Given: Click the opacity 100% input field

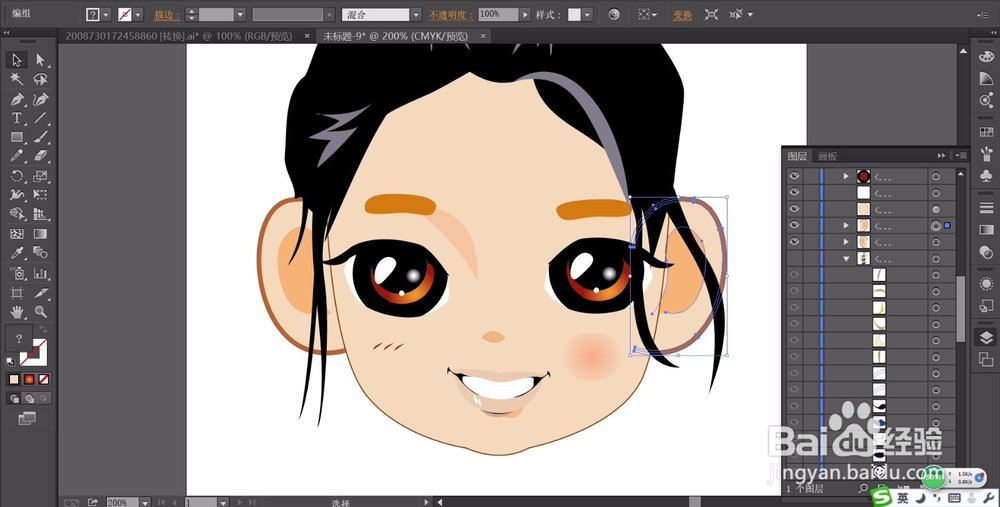Looking at the screenshot, I should (x=498, y=14).
